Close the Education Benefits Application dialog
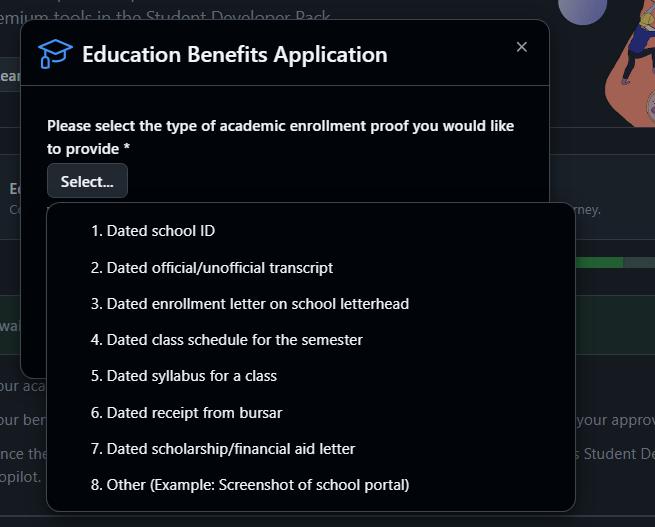655x527 pixels. tap(521, 47)
